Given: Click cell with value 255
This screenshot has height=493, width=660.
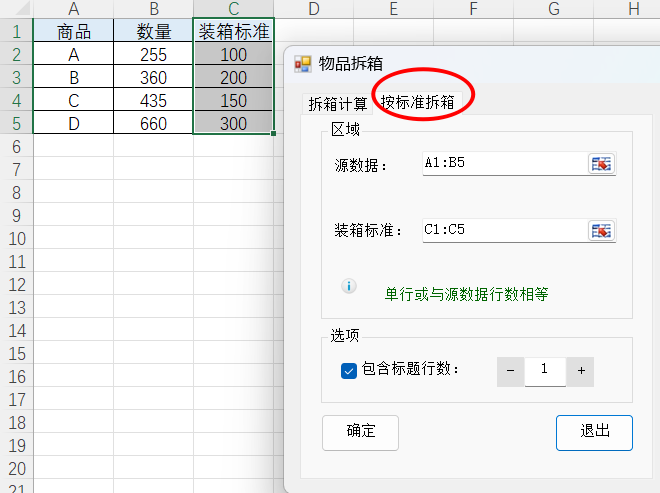Looking at the screenshot, I should click(x=154, y=55).
